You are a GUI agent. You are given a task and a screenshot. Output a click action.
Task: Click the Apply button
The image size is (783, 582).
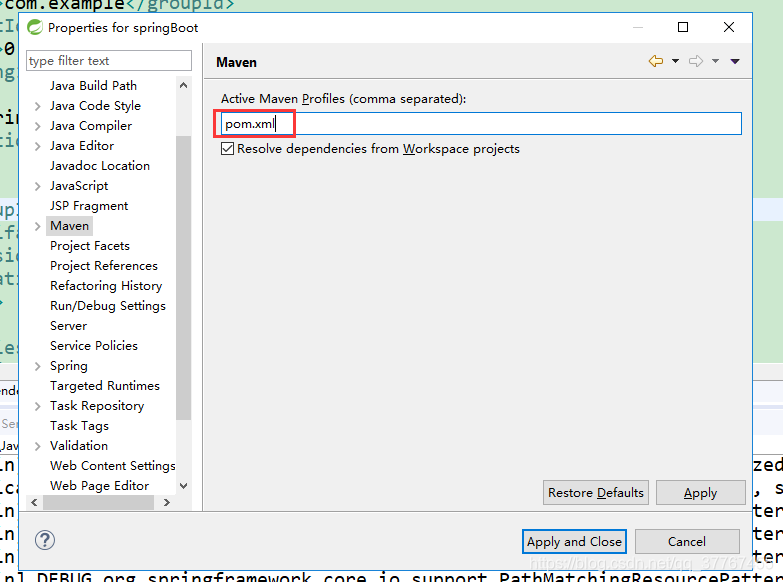701,493
